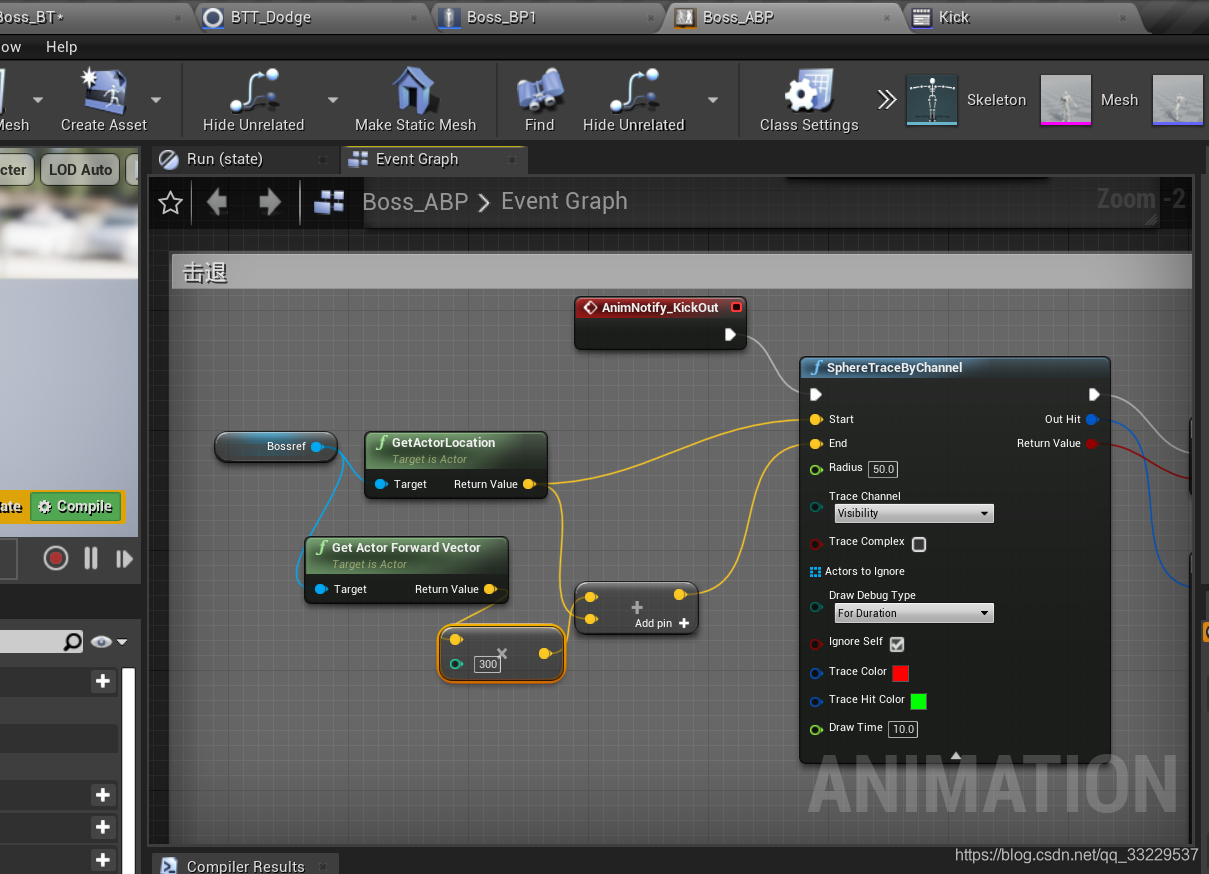This screenshot has width=1209, height=874.
Task: Click Add pin plus on the add node
Action: [x=684, y=623]
